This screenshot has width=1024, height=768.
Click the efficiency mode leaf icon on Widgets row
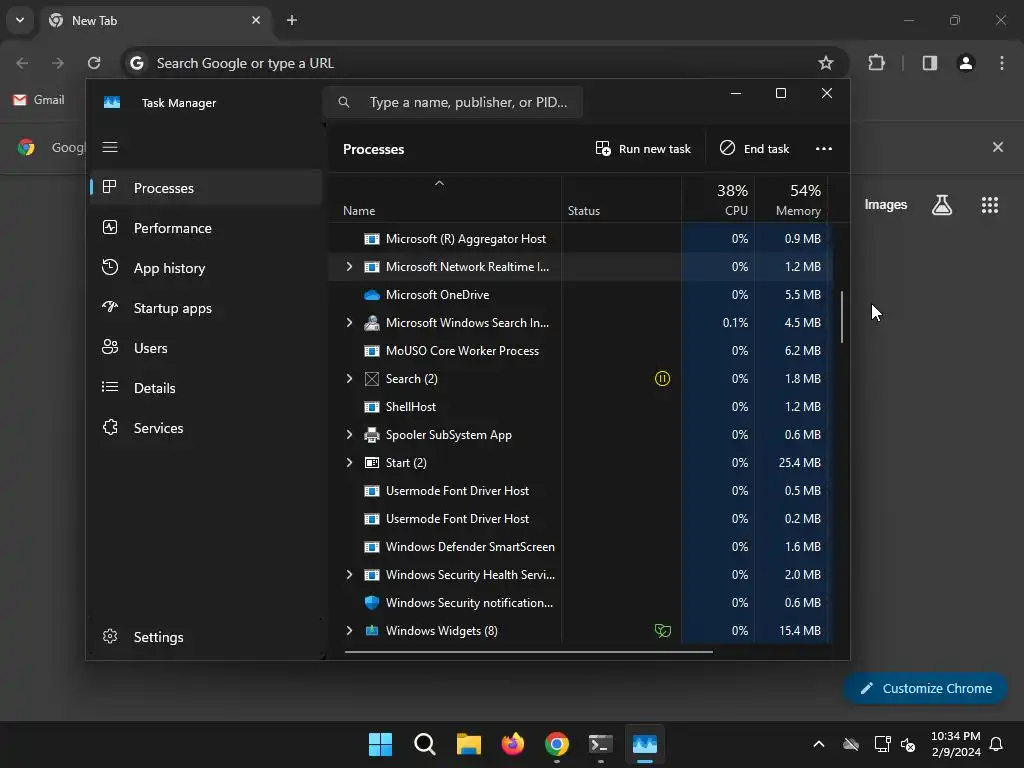(x=662, y=631)
